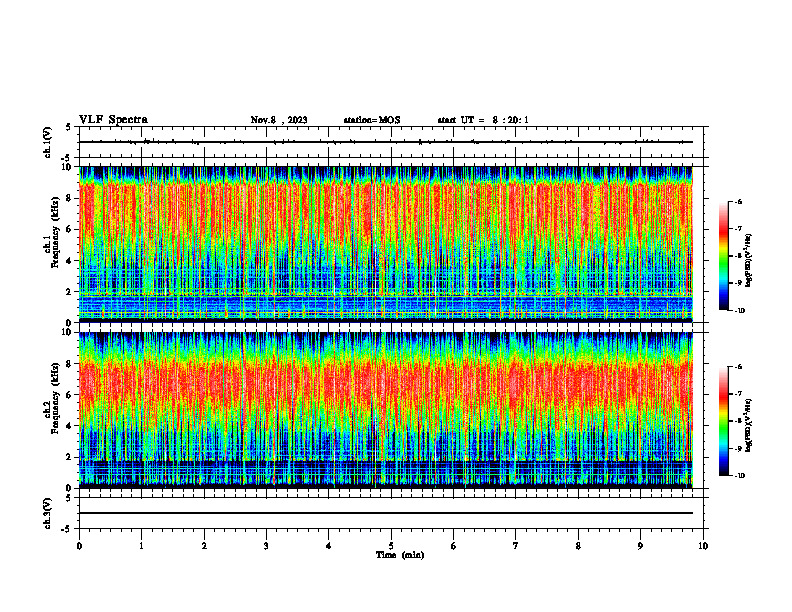The image size is (792, 612).
Task: Click the log(PSD) unit label of ch.1 color scale
Action: click(x=749, y=261)
